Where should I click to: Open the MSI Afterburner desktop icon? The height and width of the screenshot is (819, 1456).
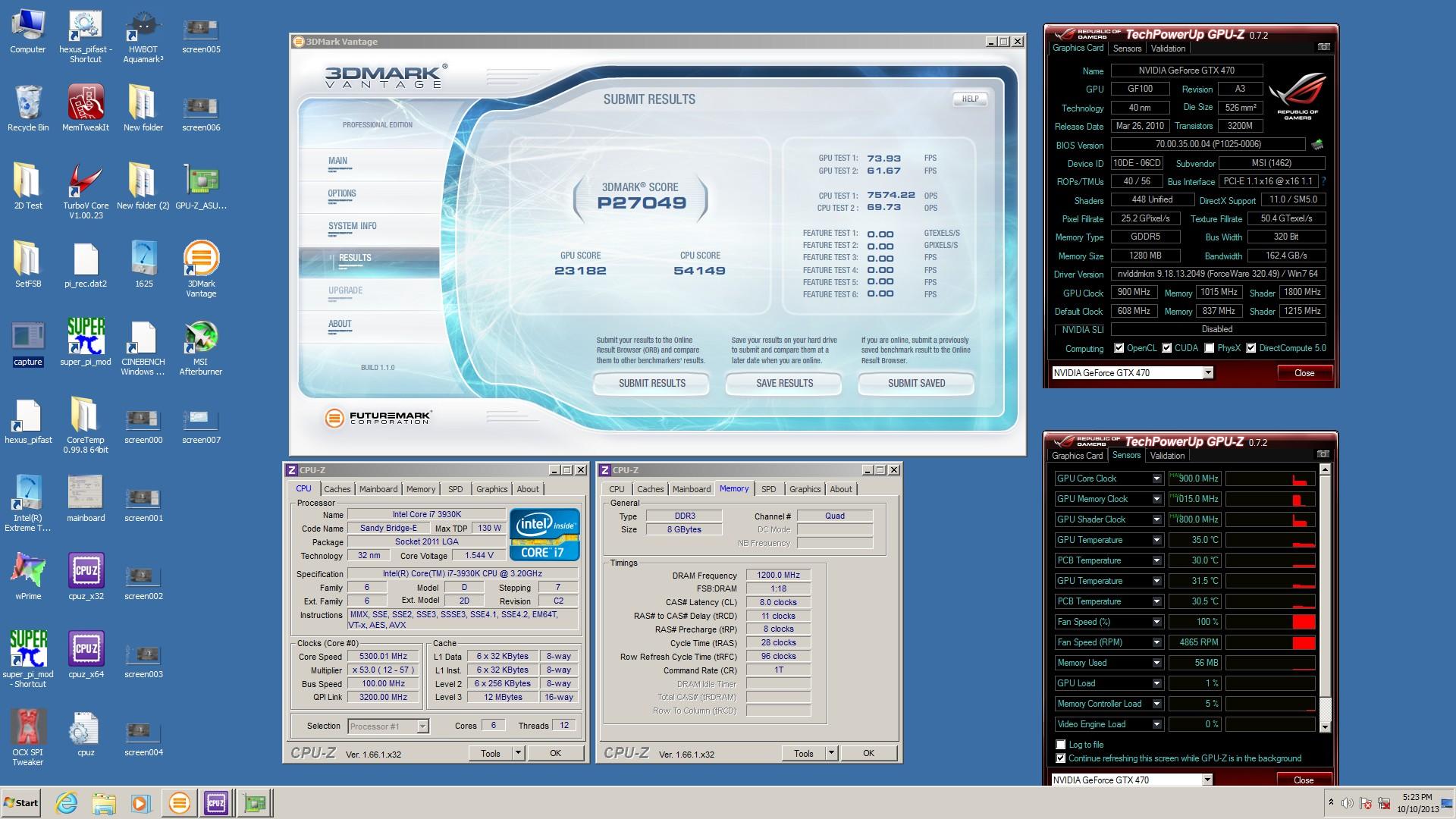[201, 347]
